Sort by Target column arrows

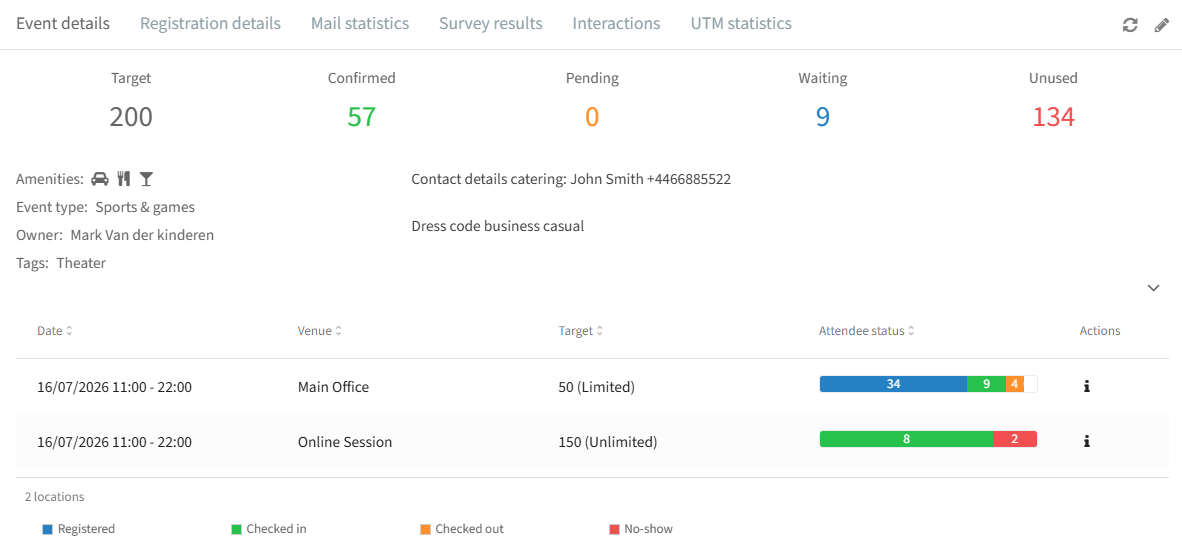(599, 330)
